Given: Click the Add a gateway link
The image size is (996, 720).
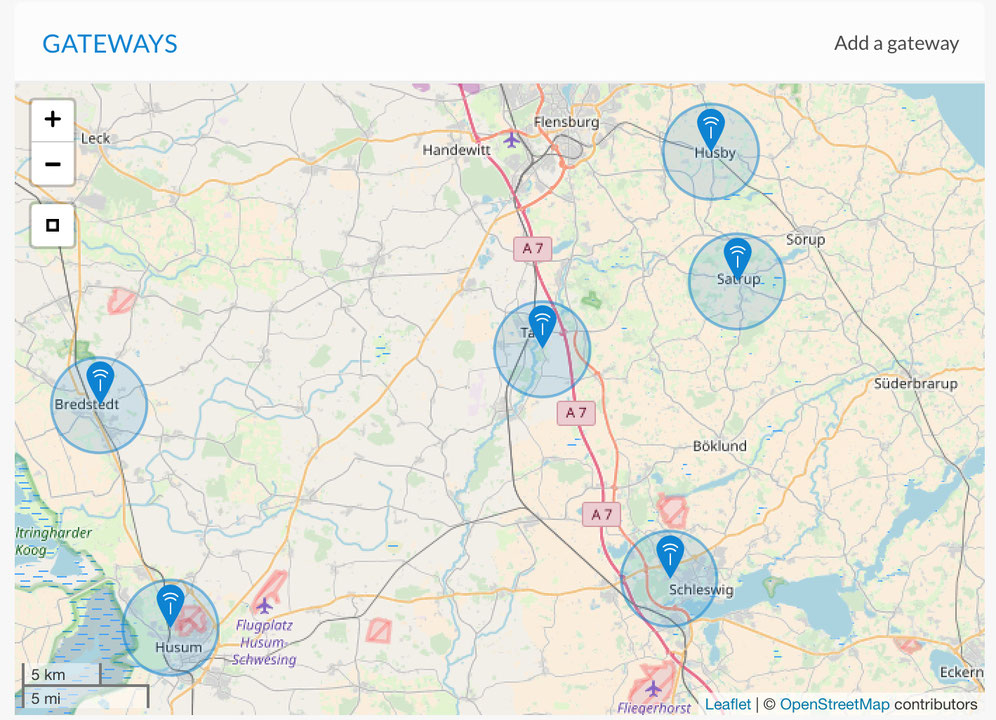Looking at the screenshot, I should [896, 43].
